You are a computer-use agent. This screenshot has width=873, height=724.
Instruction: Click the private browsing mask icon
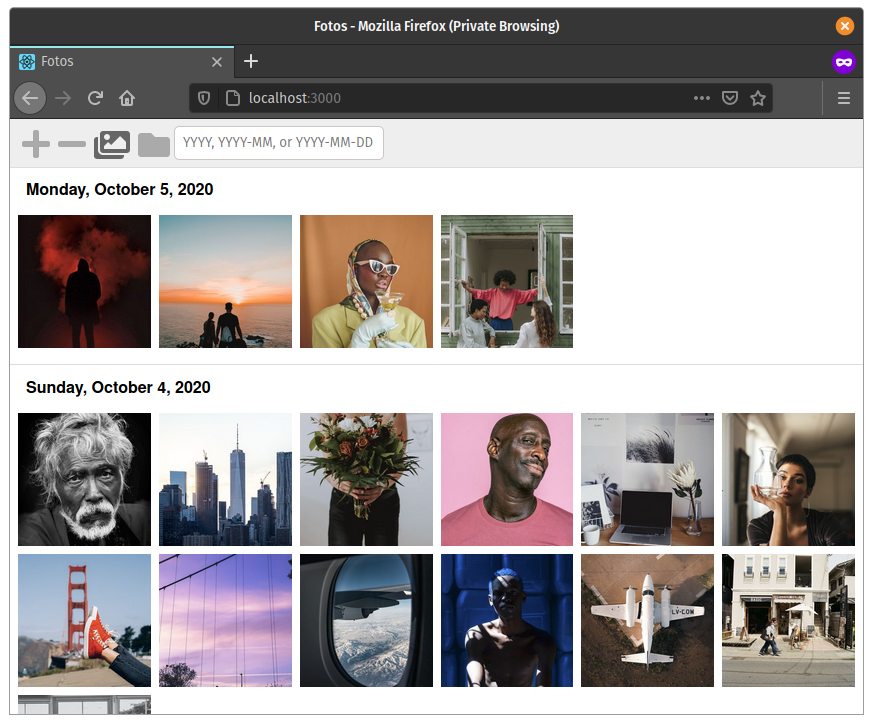pyautogui.click(x=843, y=61)
